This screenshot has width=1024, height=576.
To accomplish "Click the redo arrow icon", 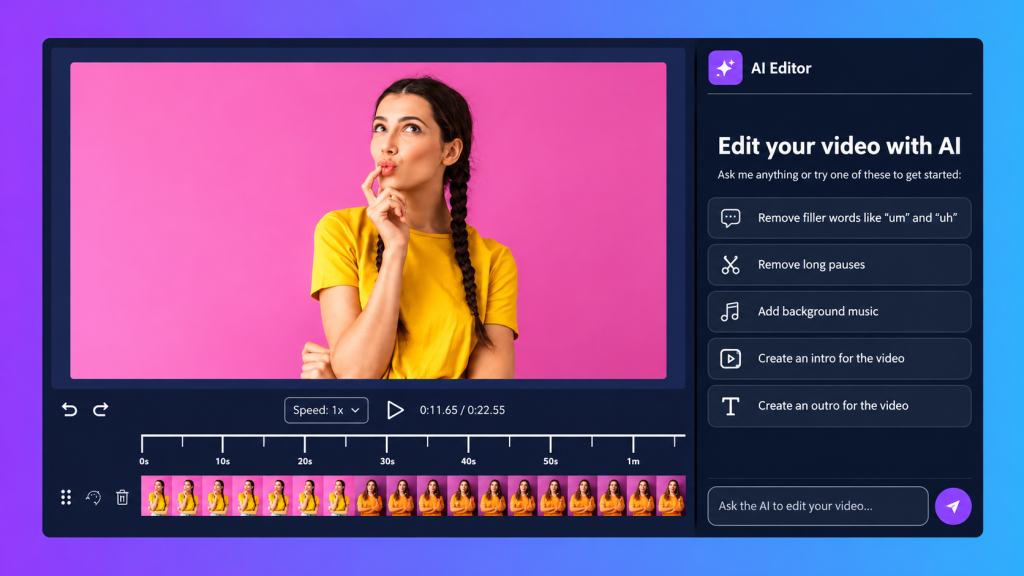I will (x=101, y=409).
